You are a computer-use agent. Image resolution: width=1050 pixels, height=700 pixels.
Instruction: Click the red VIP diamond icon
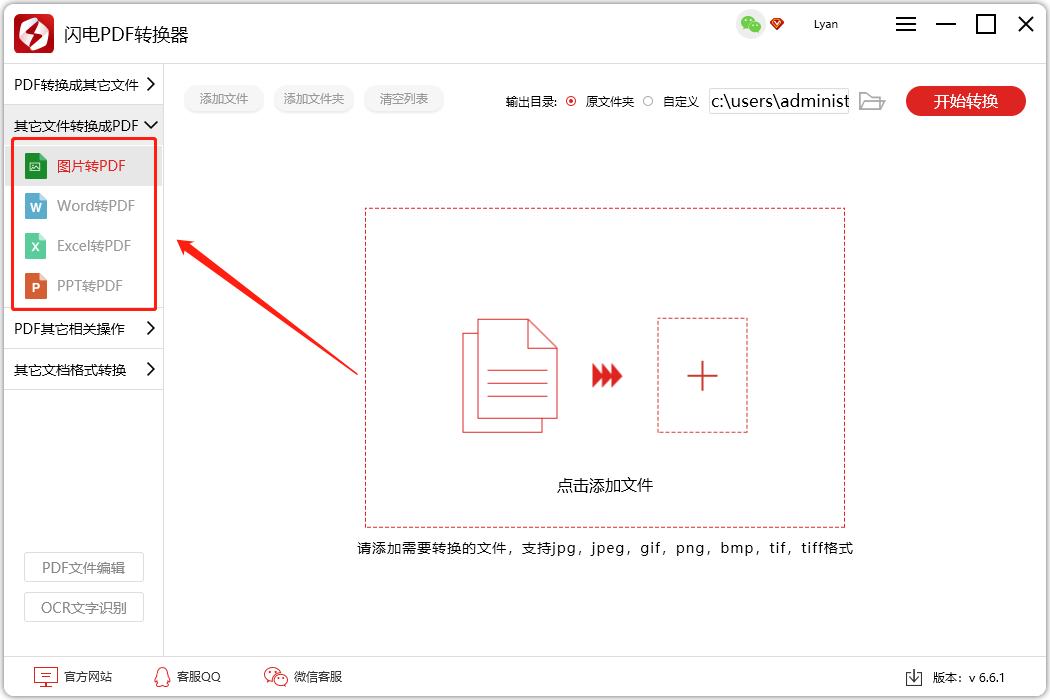click(777, 24)
